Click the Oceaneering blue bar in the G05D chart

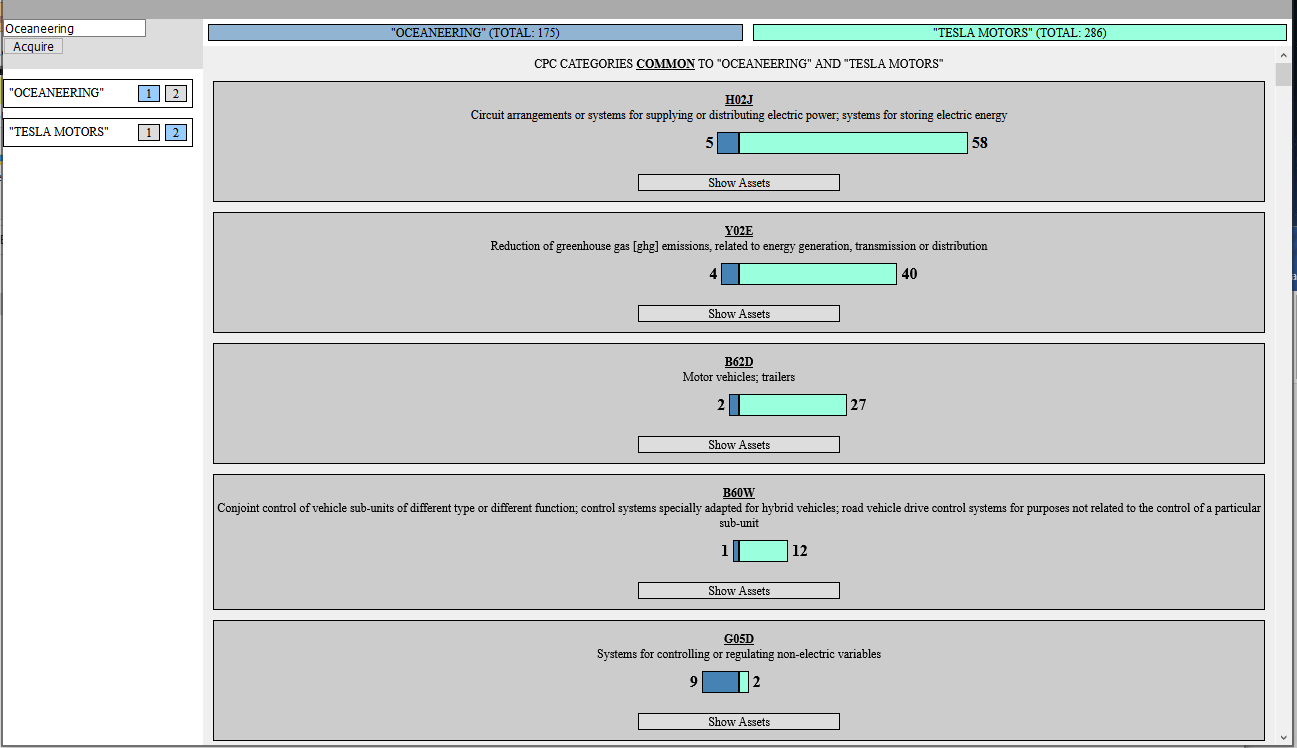click(720, 682)
